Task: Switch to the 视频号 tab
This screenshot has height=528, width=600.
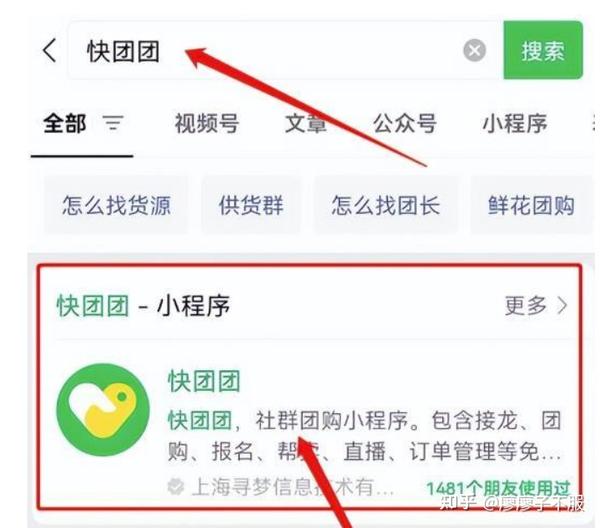Action: pos(207,124)
